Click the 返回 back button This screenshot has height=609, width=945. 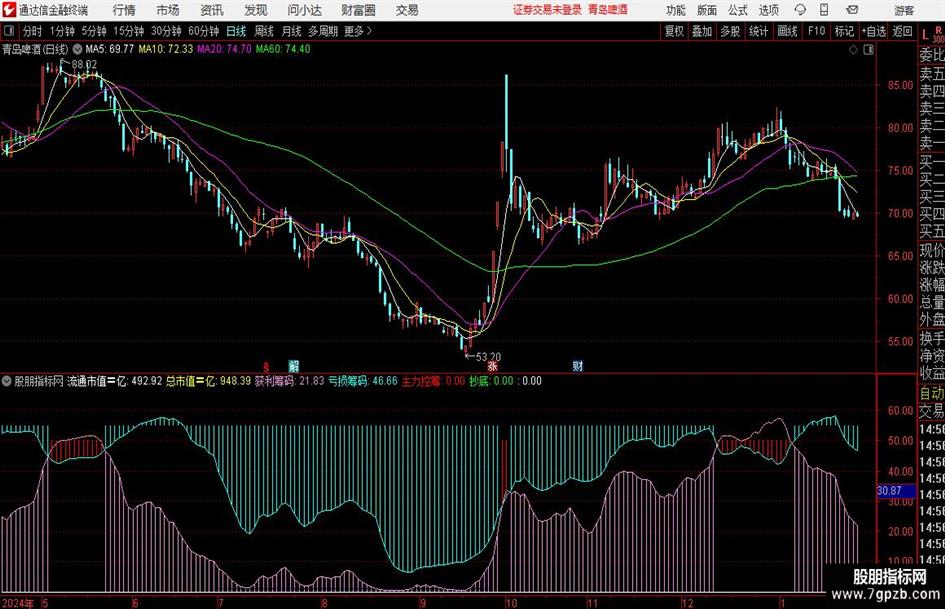[x=902, y=31]
